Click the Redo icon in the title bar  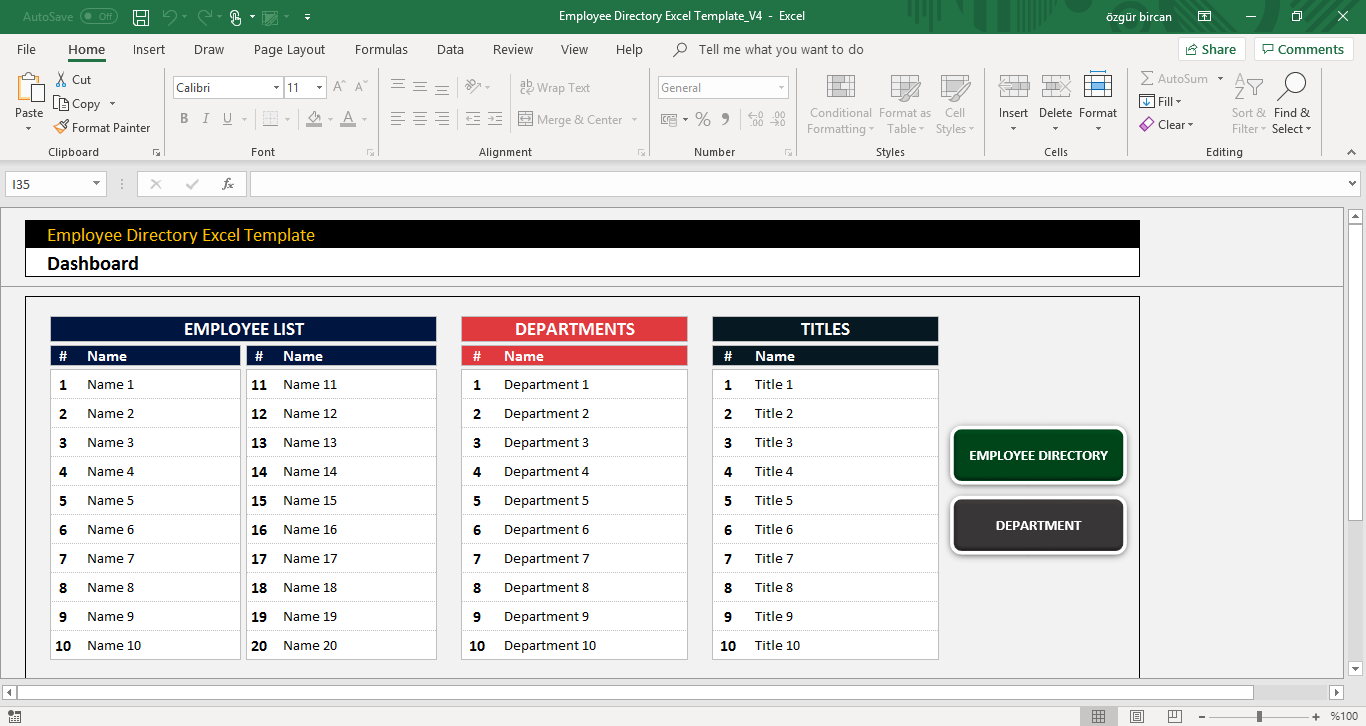coord(205,17)
